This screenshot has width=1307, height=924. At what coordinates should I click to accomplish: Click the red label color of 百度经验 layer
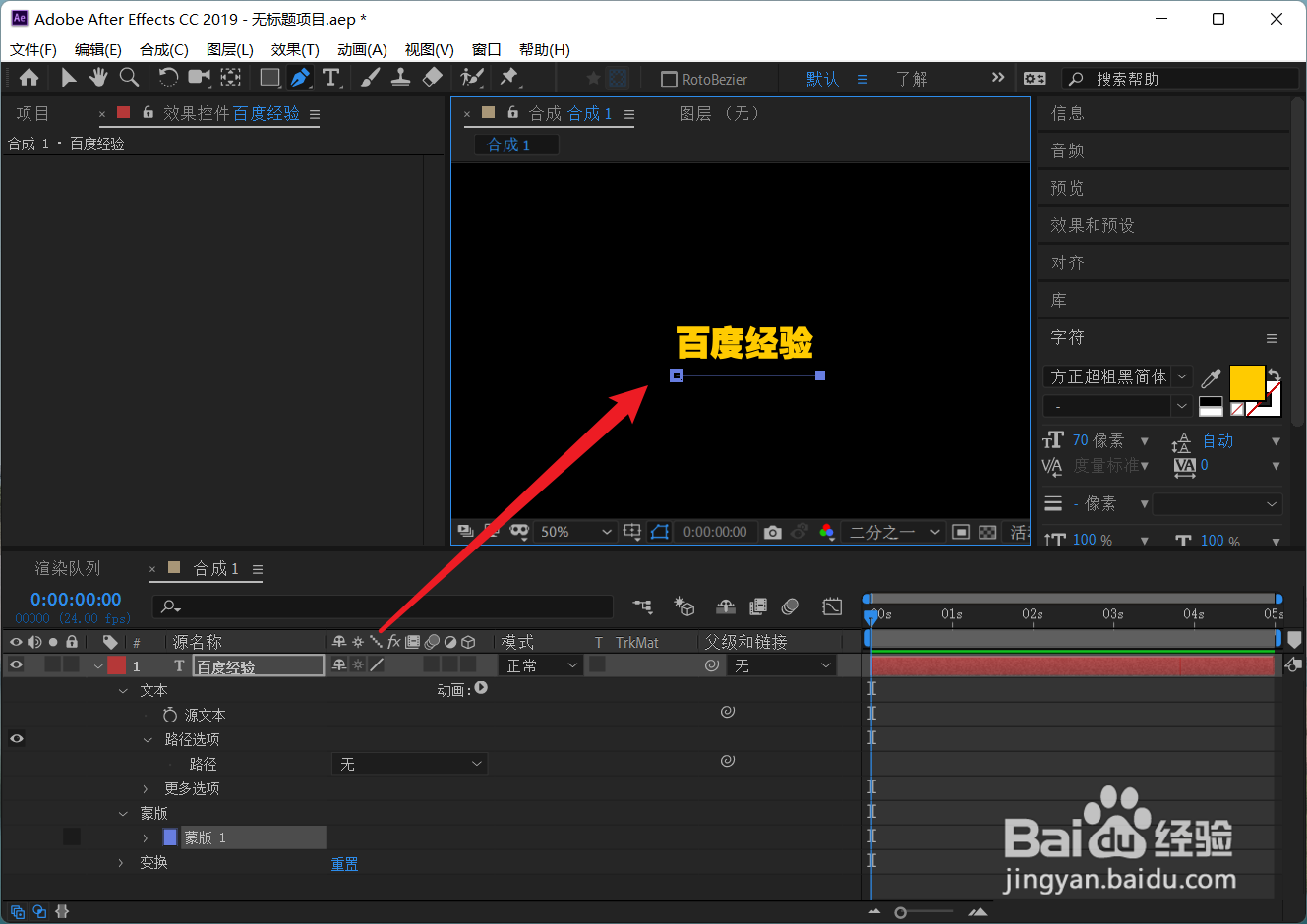click(x=117, y=665)
